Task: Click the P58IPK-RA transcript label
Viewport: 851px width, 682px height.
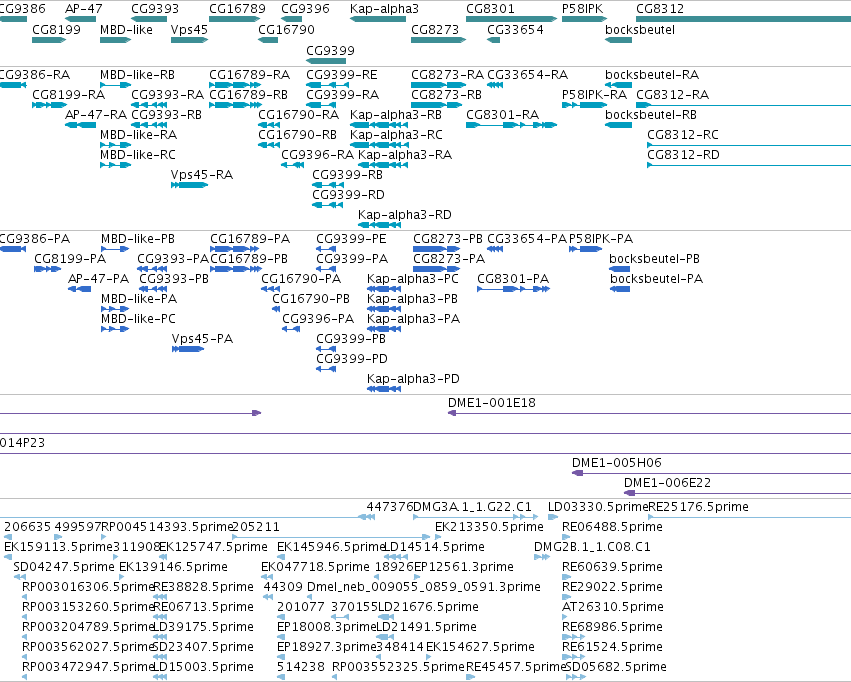Action: click(x=594, y=94)
